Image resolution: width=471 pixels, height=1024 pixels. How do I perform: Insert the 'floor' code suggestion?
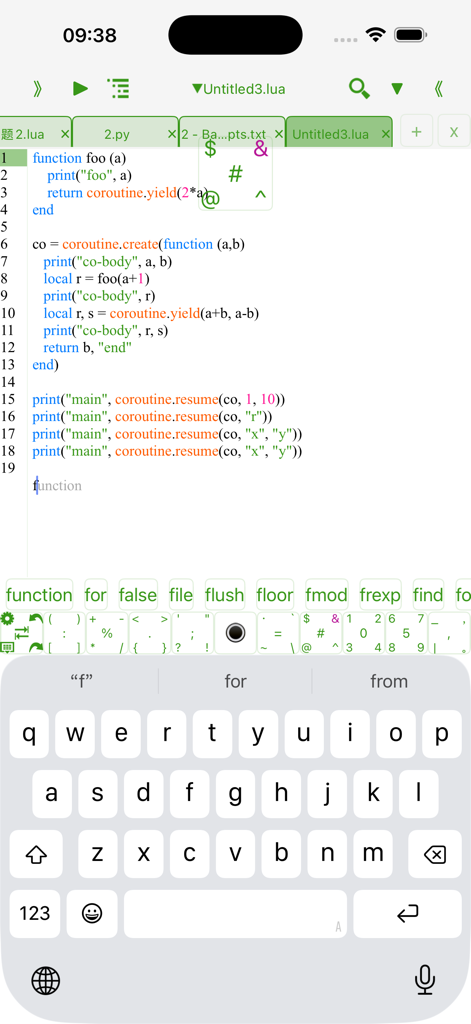275,595
